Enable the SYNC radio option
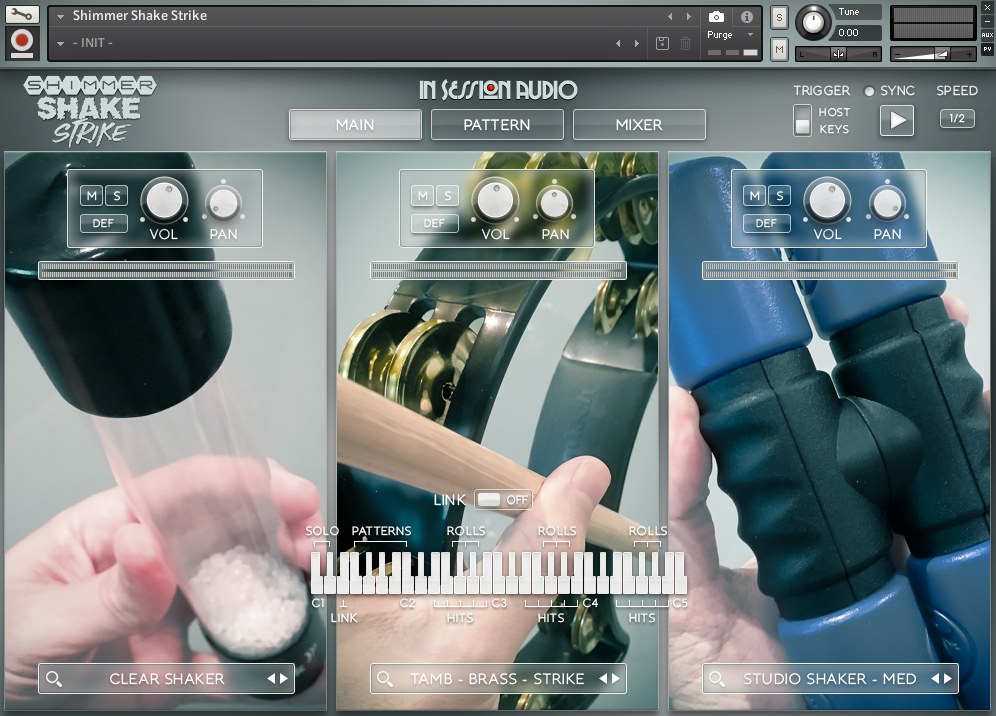 pos(869,91)
